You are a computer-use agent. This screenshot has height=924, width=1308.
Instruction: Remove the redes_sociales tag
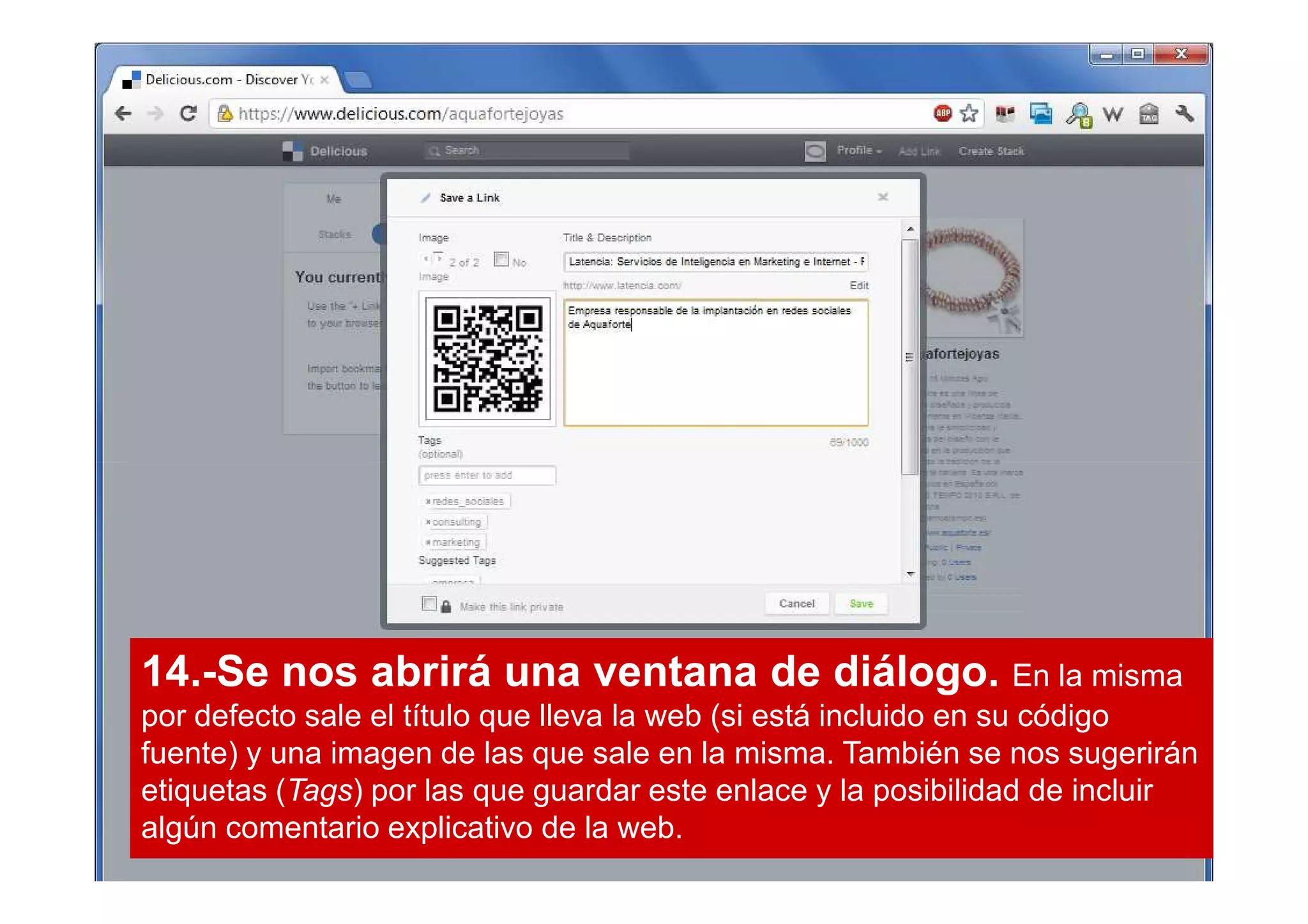pyautogui.click(x=428, y=502)
